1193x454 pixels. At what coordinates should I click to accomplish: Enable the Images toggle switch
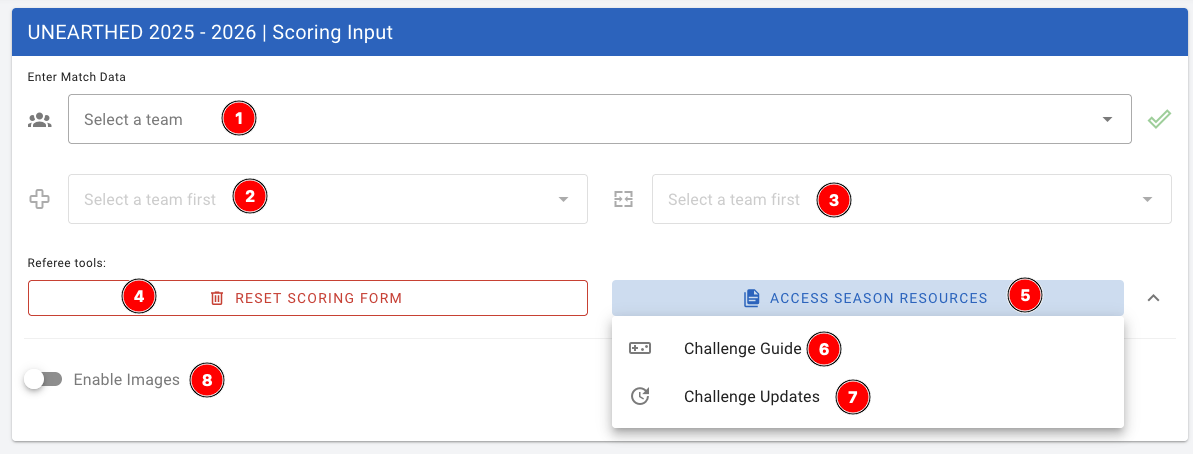(x=44, y=380)
